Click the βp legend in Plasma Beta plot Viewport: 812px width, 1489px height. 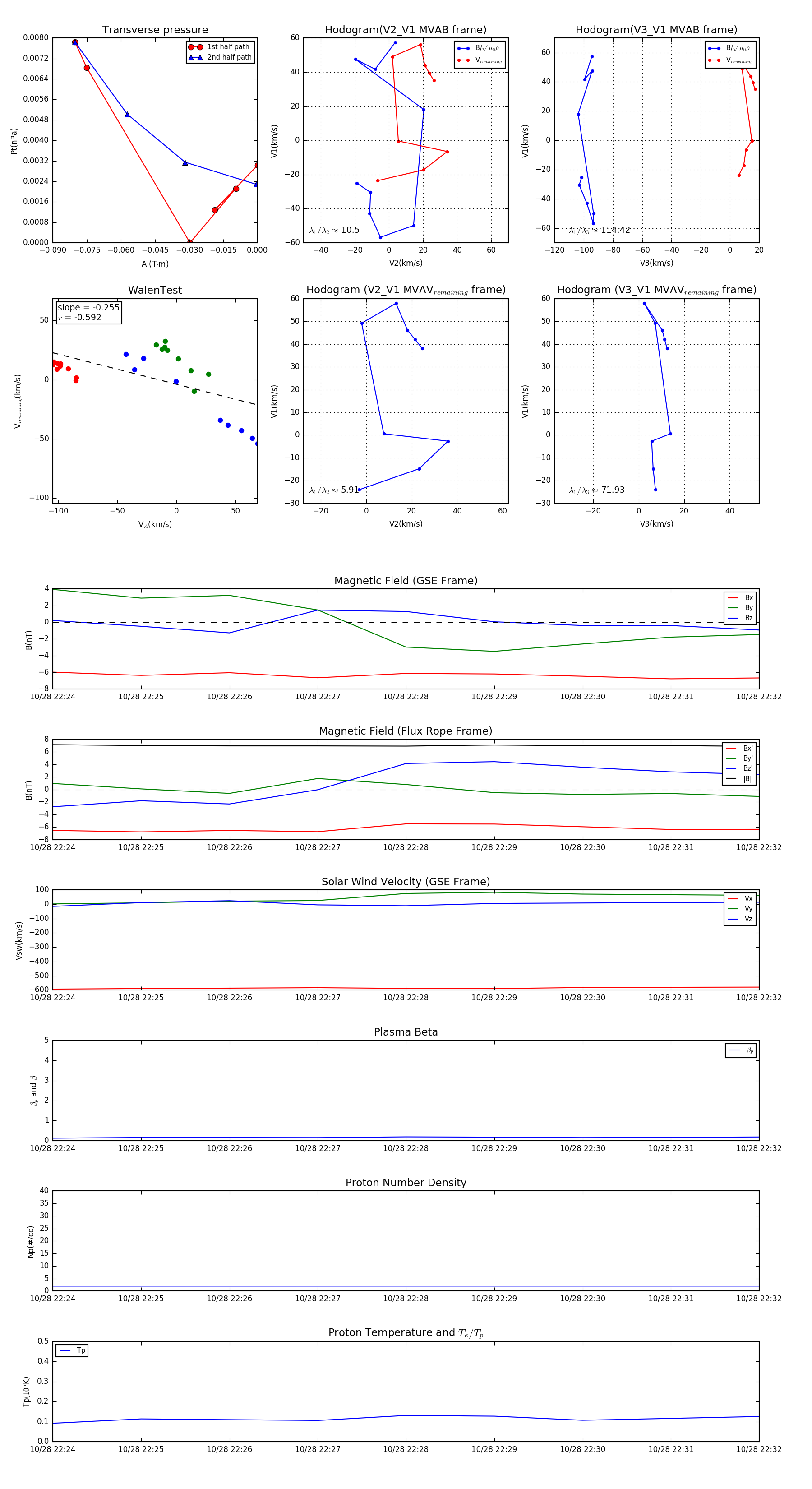(x=741, y=1050)
